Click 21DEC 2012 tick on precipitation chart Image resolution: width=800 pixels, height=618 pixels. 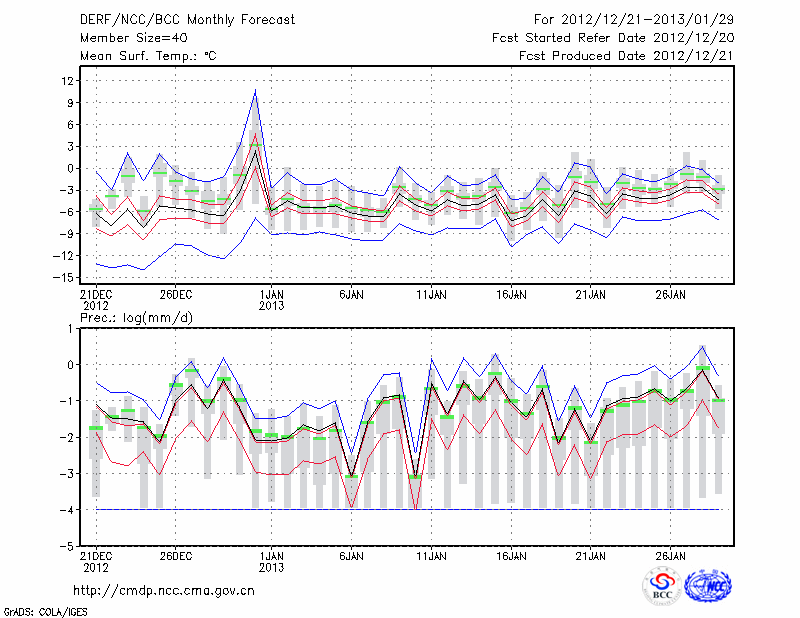point(95,559)
